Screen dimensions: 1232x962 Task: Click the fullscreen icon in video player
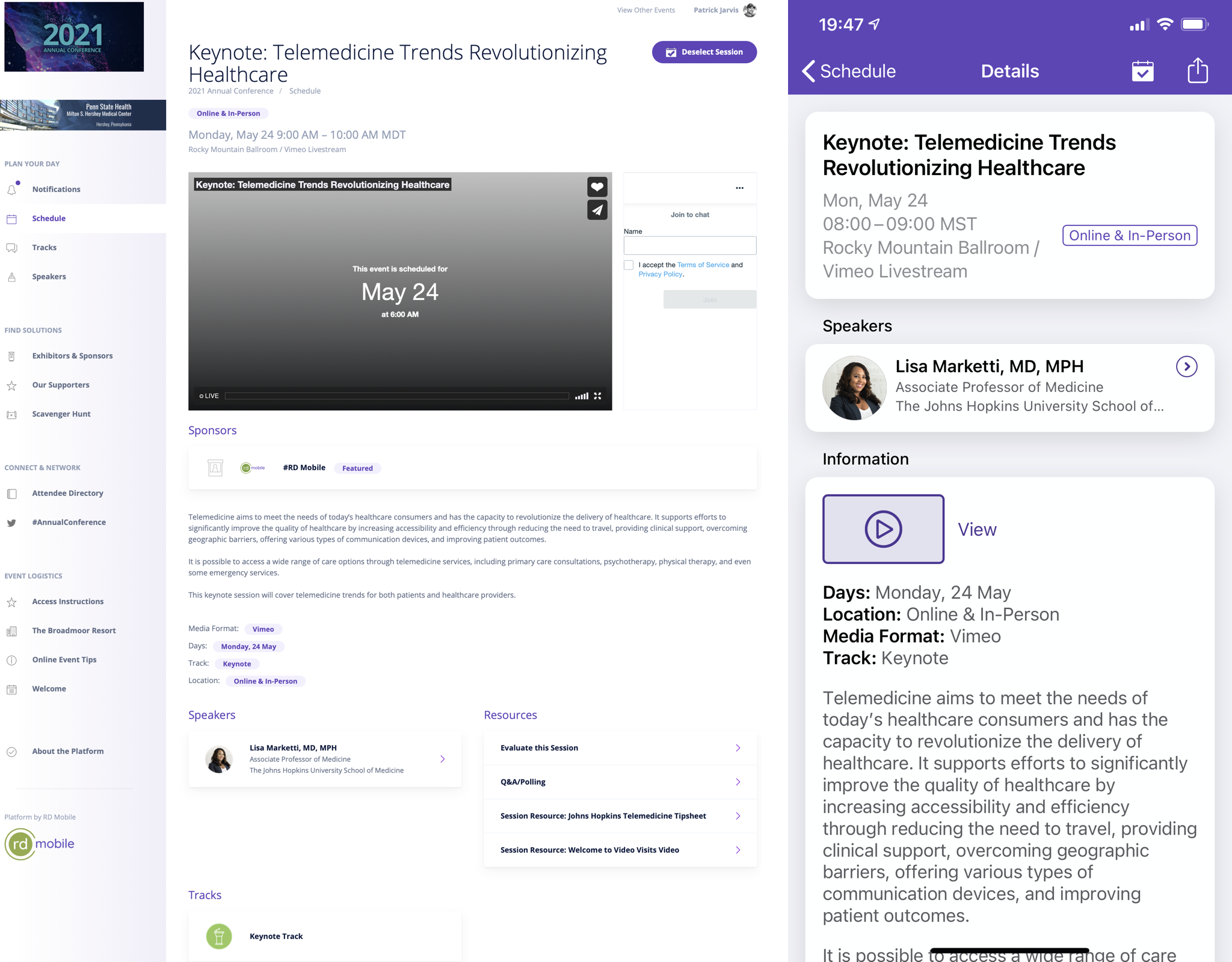(x=597, y=396)
